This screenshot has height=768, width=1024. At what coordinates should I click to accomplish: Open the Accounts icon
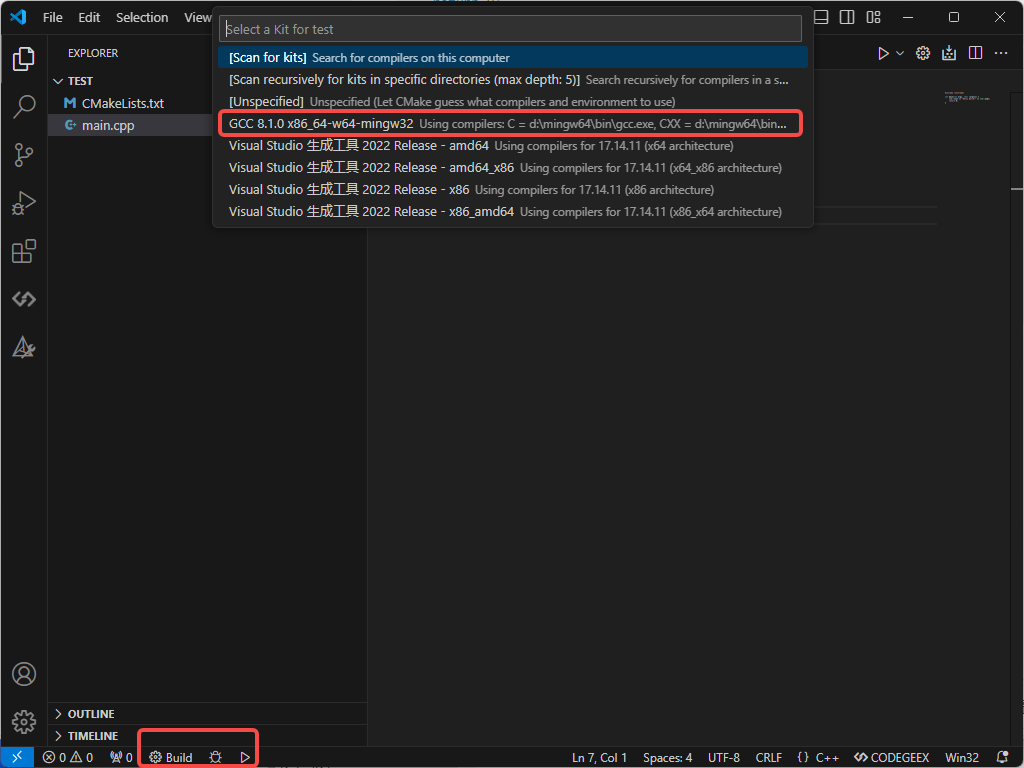[x=24, y=674]
